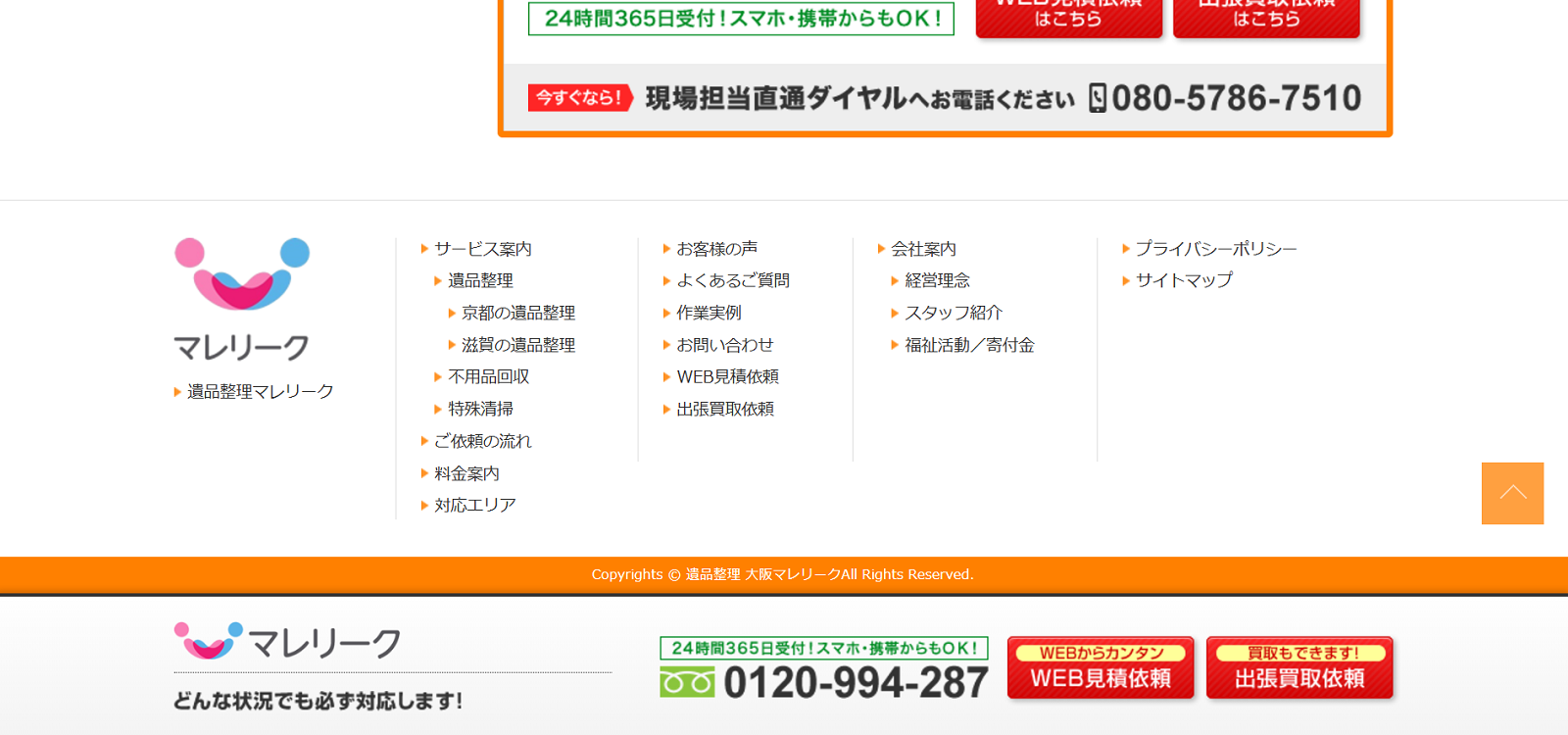
Task: Click the large マレリーク footer logo
Action: (242, 299)
